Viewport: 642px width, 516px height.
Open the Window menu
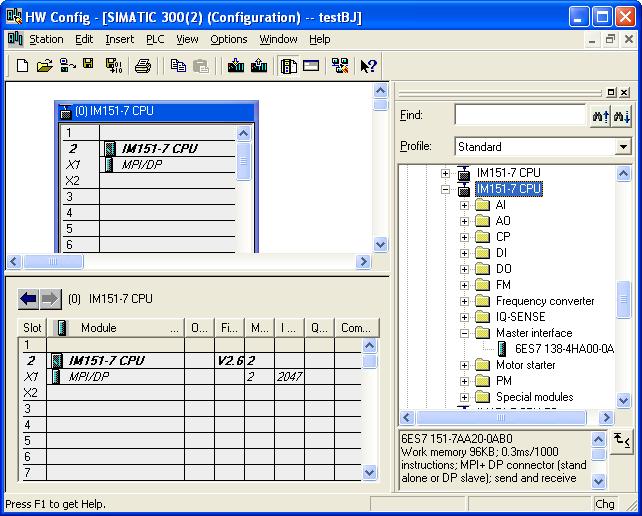coord(278,39)
